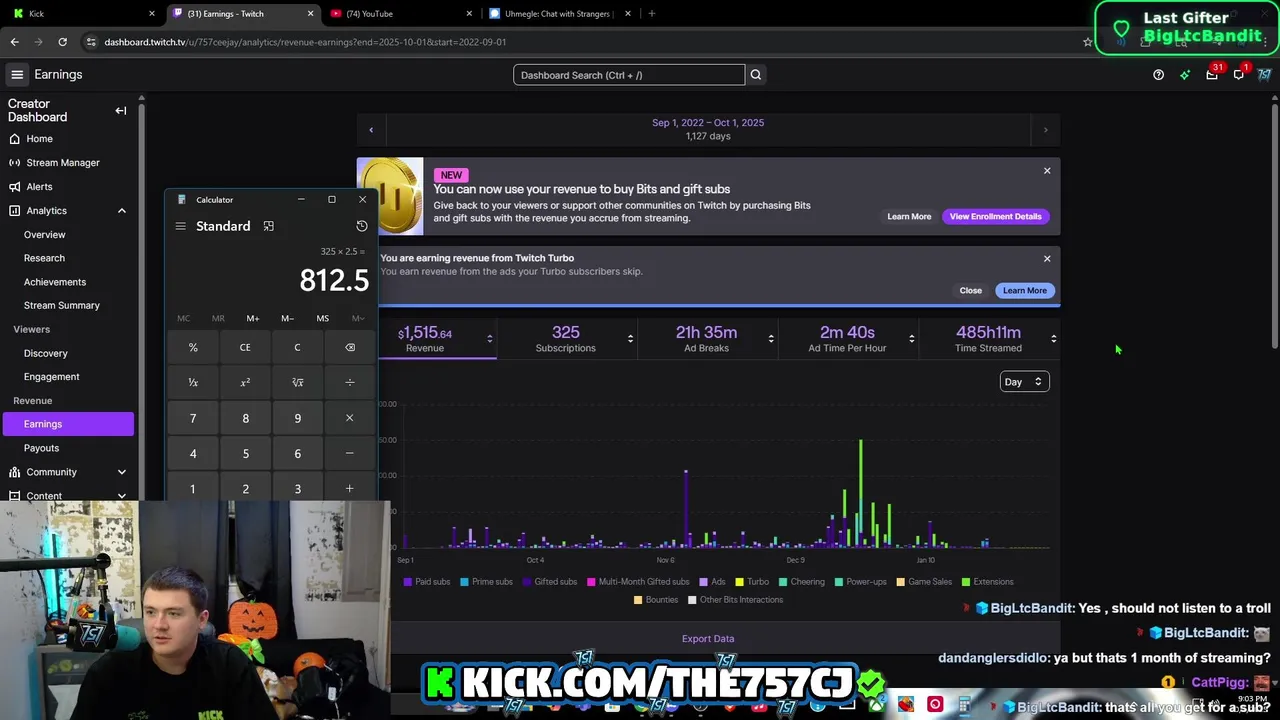Screen dimensions: 1280x720
Task: Open the Calculator history panel
Action: 362,226
